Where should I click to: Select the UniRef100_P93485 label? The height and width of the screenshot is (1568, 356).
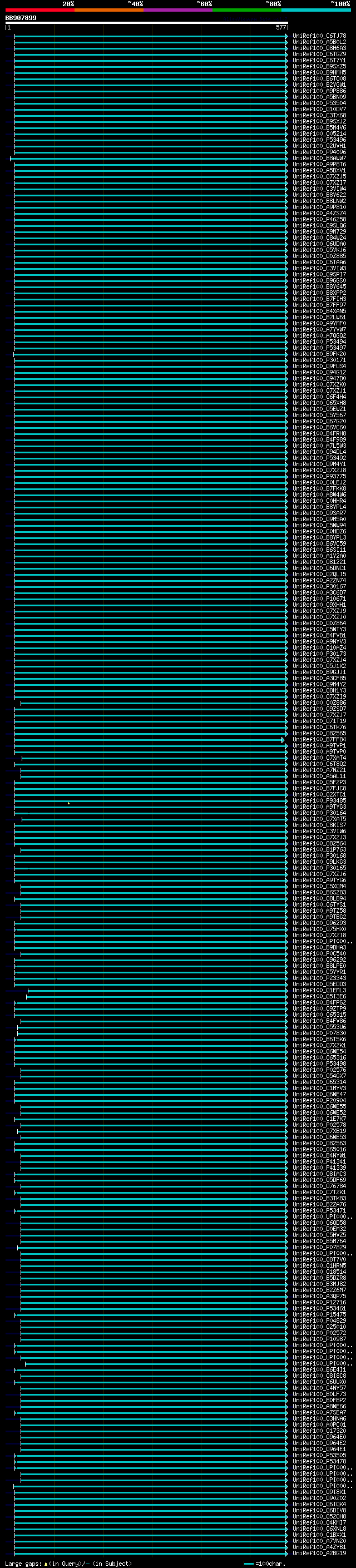coord(319,800)
